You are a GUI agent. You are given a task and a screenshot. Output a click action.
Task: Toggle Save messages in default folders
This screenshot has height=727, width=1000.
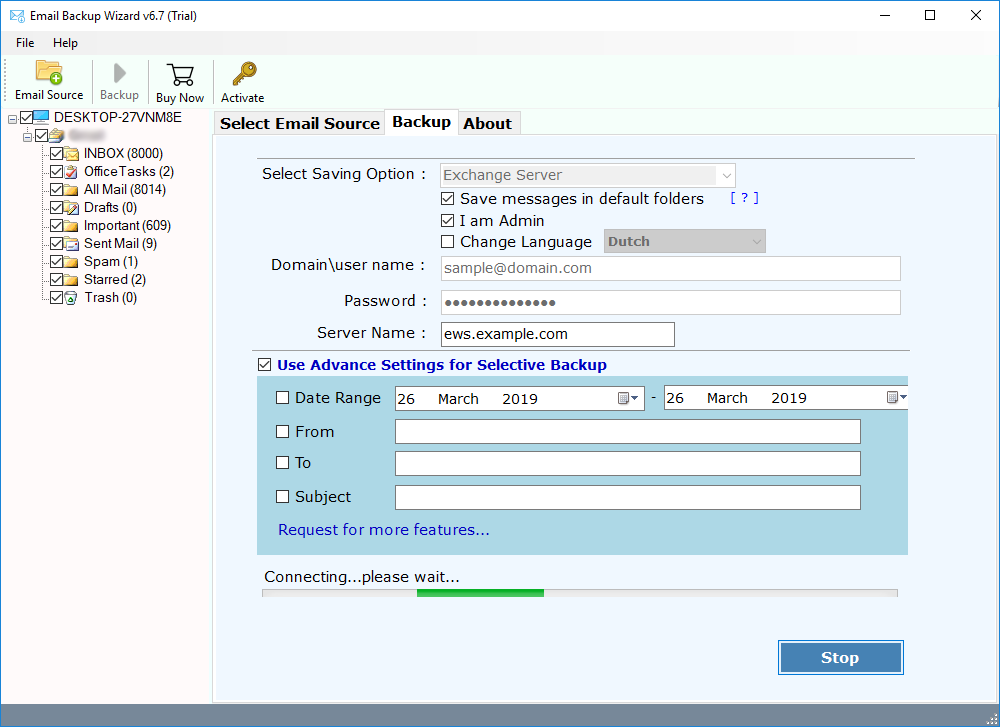[x=448, y=199]
